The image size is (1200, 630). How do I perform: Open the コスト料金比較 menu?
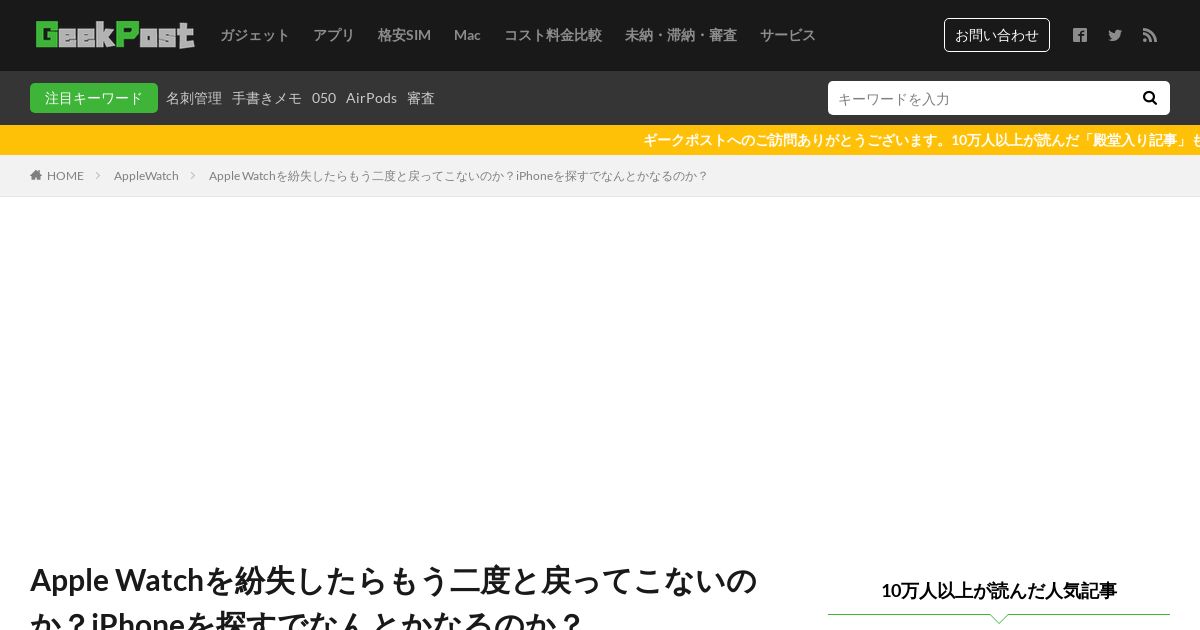click(x=553, y=35)
